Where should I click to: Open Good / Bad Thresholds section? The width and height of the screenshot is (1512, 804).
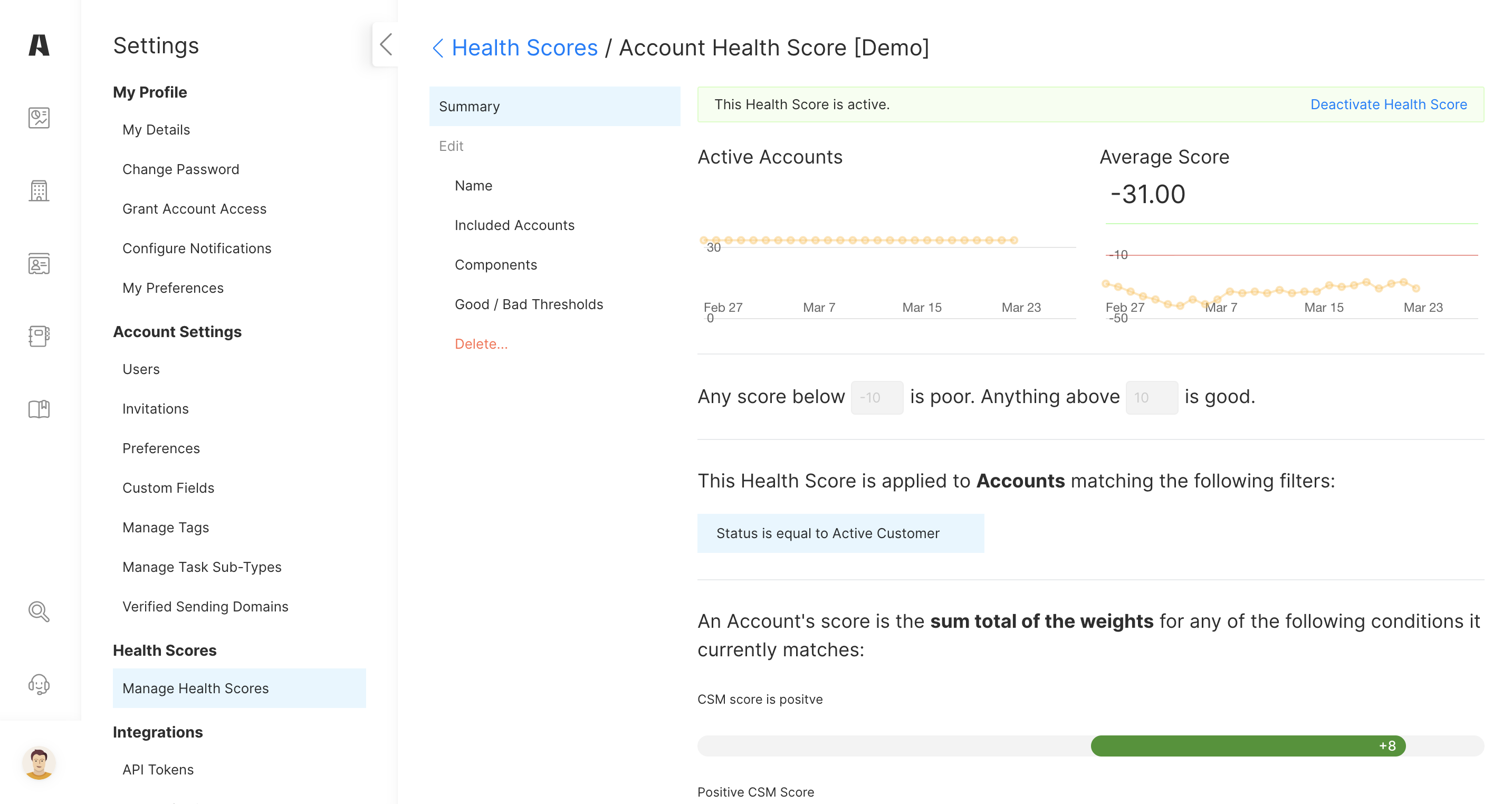528,304
